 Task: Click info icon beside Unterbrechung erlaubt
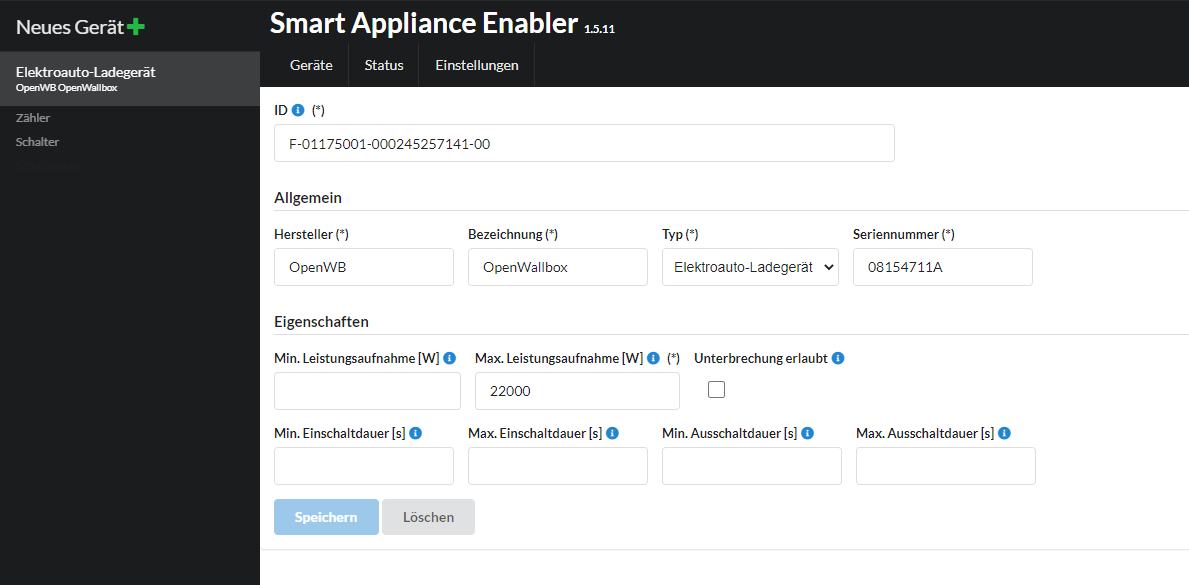(838, 358)
